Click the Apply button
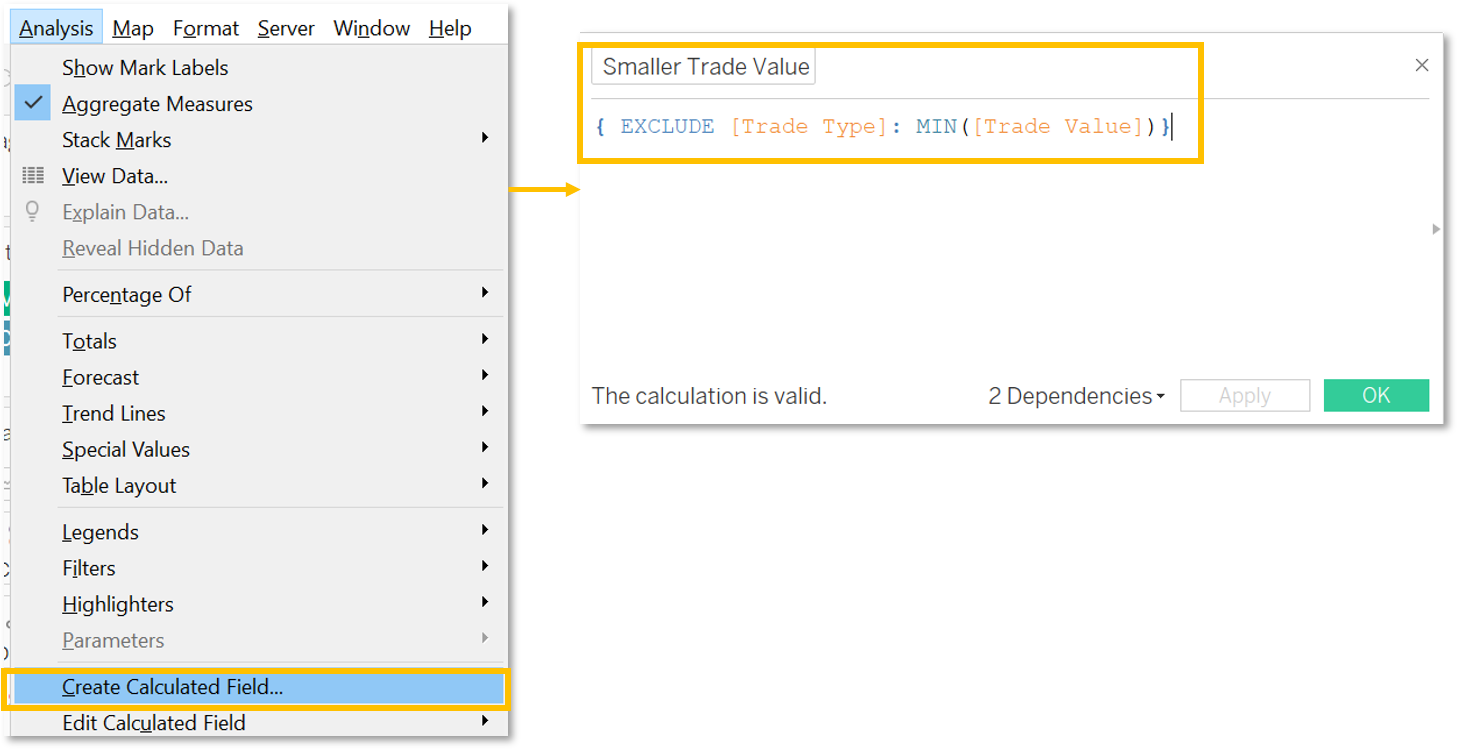Viewport: 1457px width, 749px height. 1244,396
